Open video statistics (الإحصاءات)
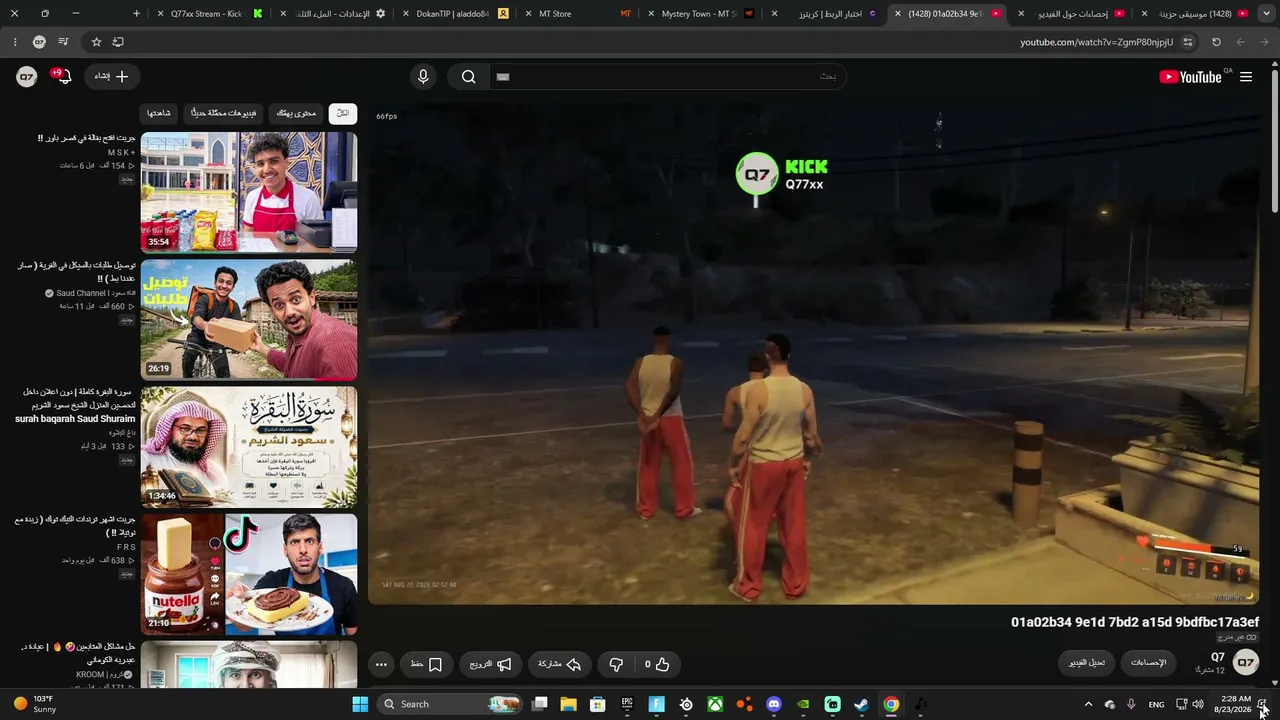This screenshot has width=1280, height=720. point(1149,663)
